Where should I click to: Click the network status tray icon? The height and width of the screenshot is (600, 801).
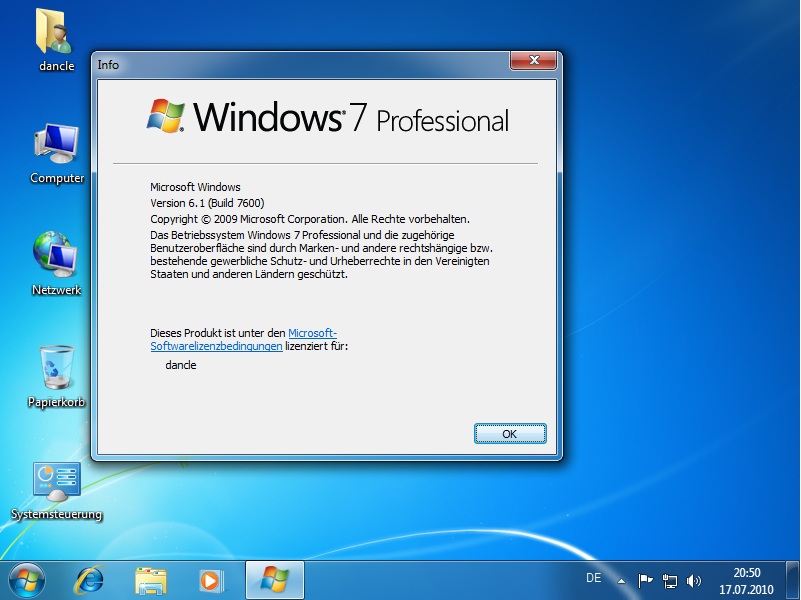(x=670, y=580)
